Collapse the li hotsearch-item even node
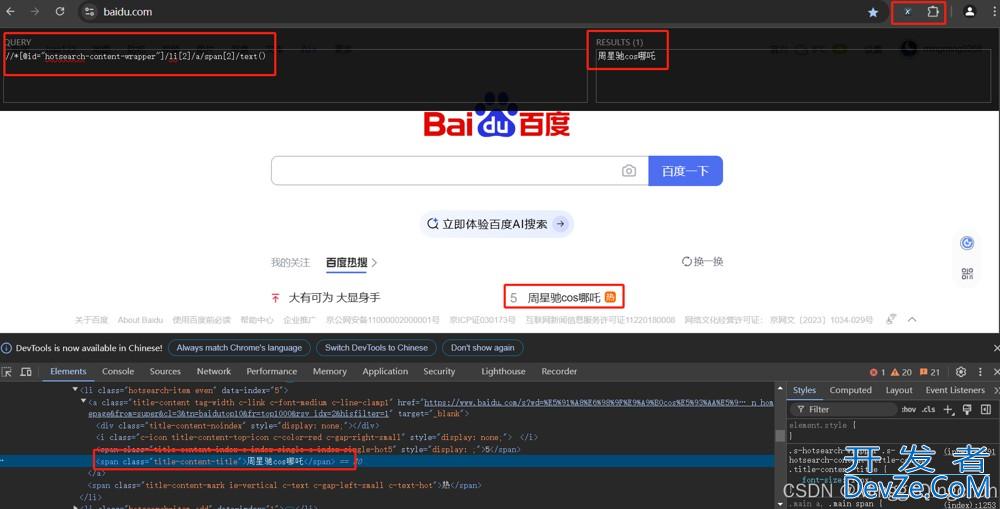Viewport: 1000px width, 509px height. 75,390
